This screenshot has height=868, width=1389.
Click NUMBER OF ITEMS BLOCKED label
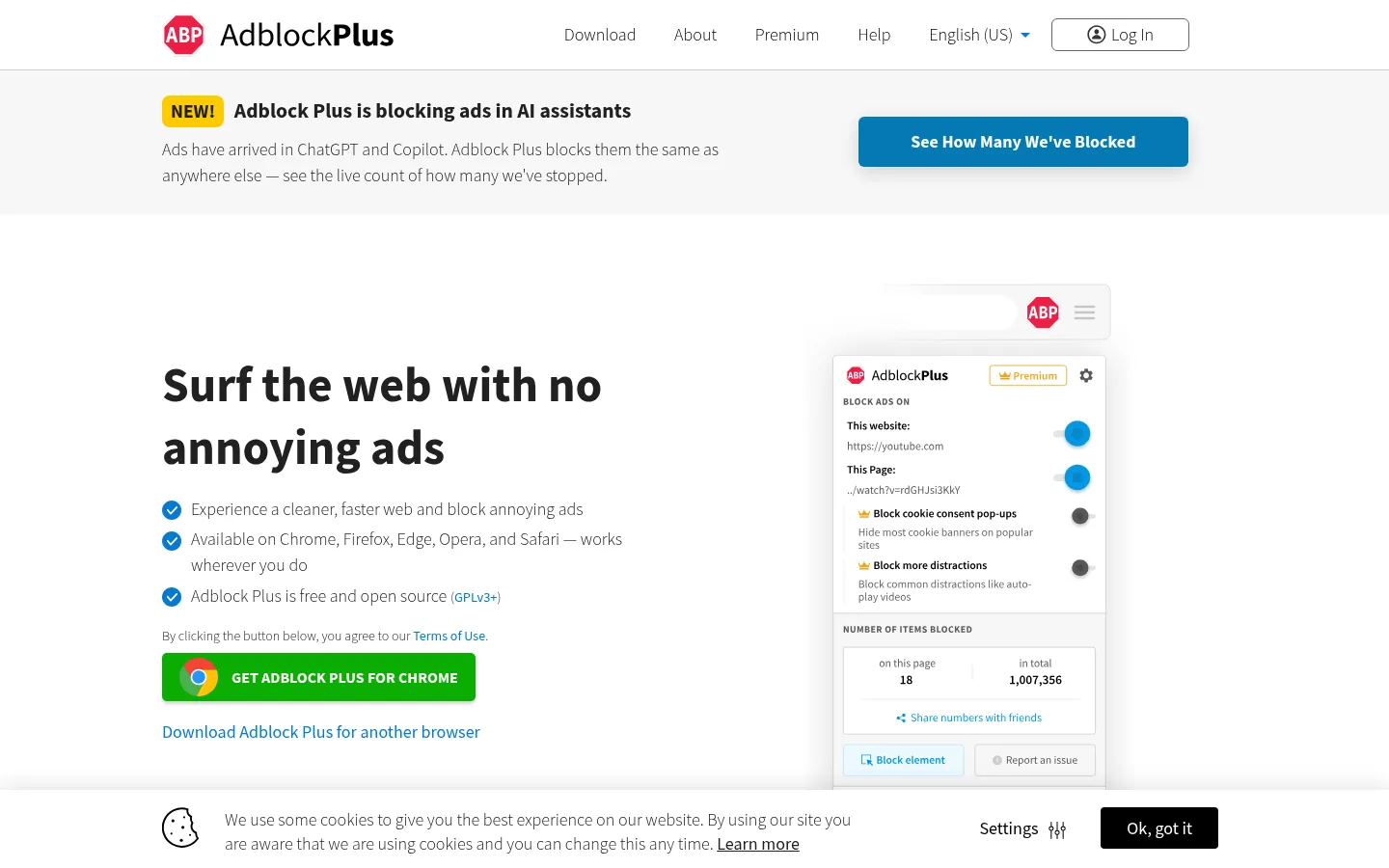click(x=908, y=630)
